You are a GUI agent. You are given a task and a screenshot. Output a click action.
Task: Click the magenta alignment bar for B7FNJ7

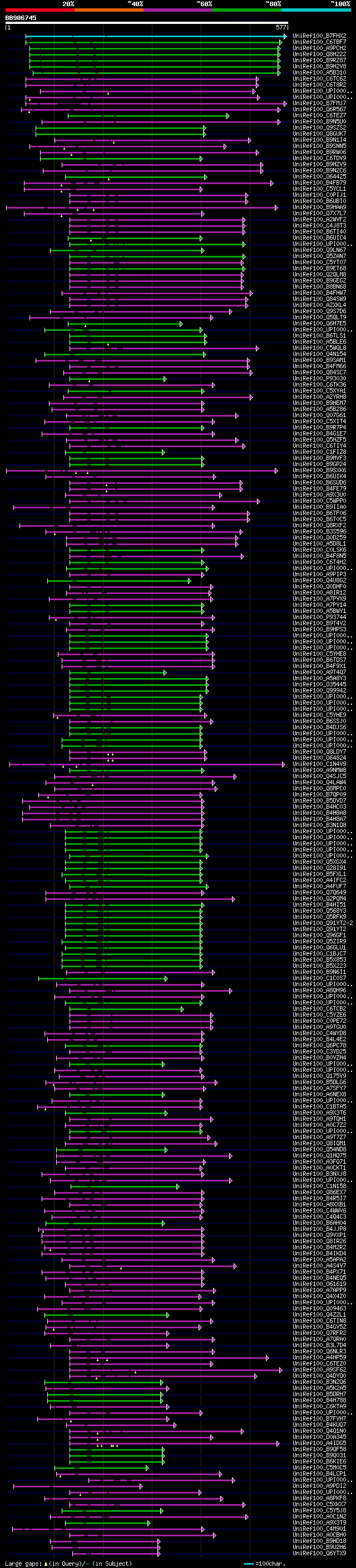tap(156, 103)
